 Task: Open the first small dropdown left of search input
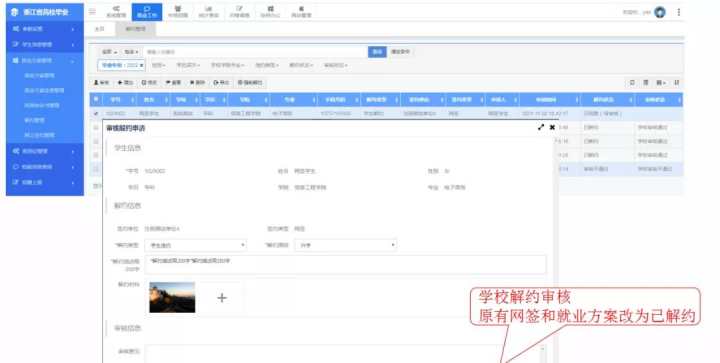pyautogui.click(x=109, y=52)
